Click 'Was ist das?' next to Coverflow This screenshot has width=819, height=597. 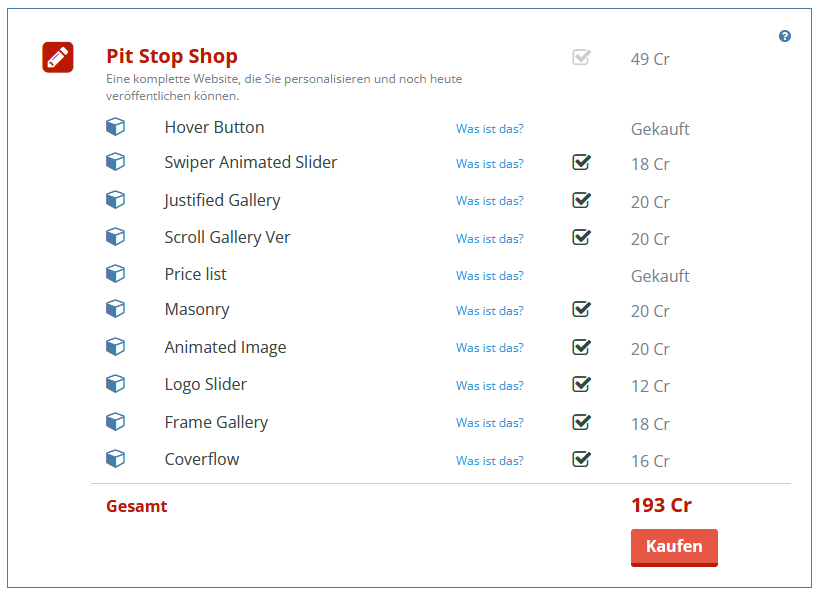(490, 461)
